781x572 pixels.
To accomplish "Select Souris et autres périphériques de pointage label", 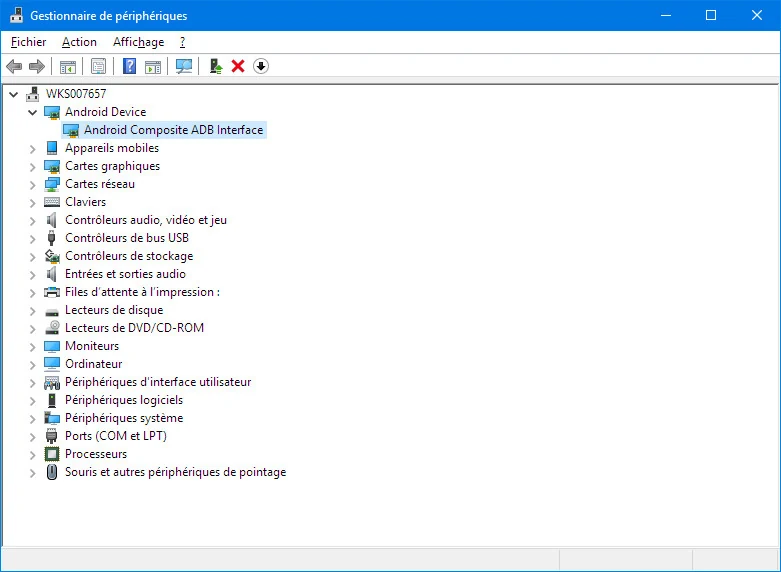I will pos(176,472).
